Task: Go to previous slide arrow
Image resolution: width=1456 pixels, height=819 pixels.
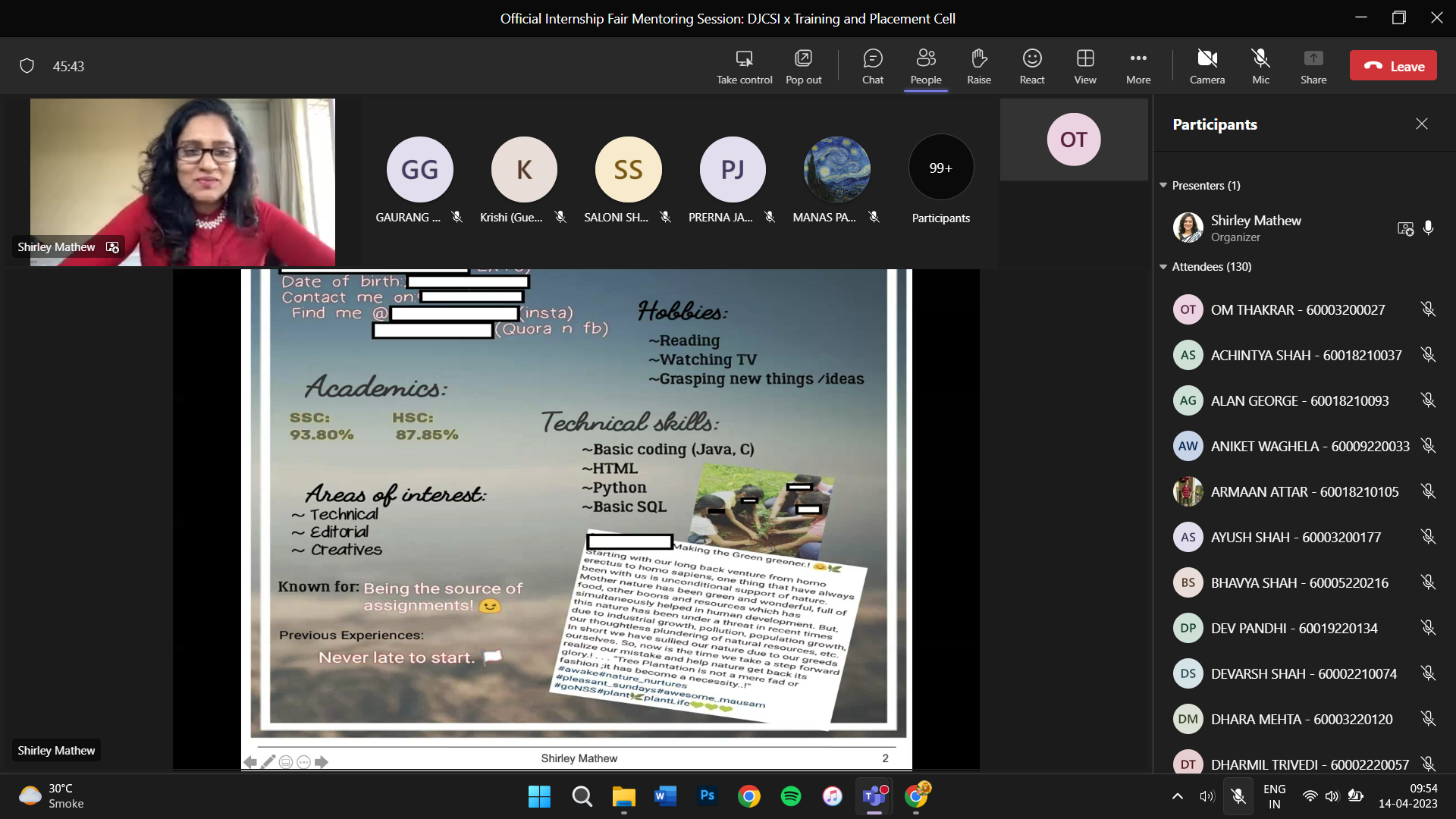Action: 250,761
